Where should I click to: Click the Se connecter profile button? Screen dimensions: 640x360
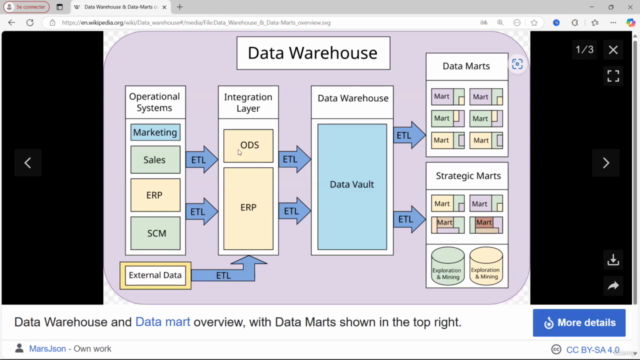click(x=27, y=7)
